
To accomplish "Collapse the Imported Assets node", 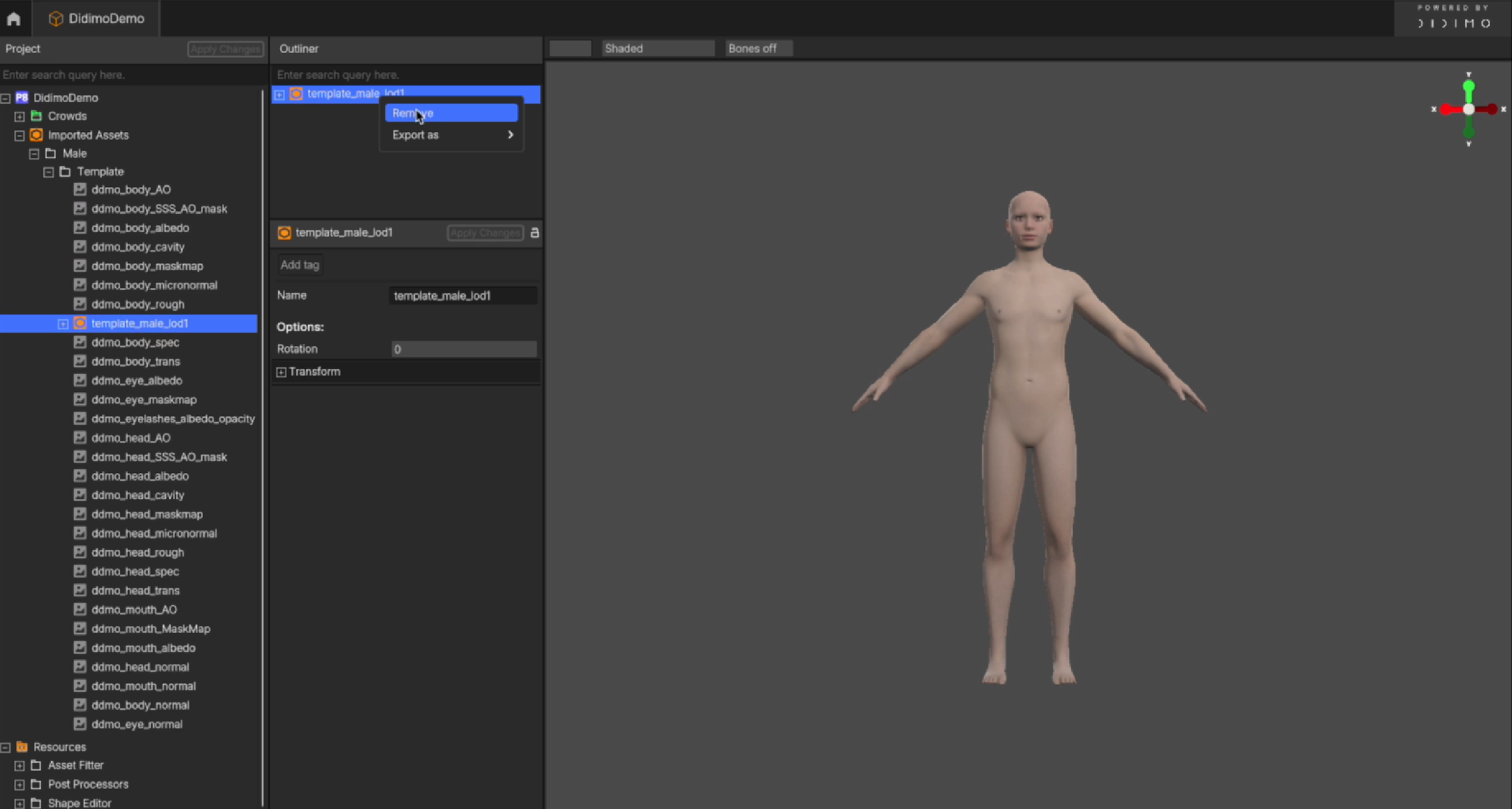I will click(19, 135).
